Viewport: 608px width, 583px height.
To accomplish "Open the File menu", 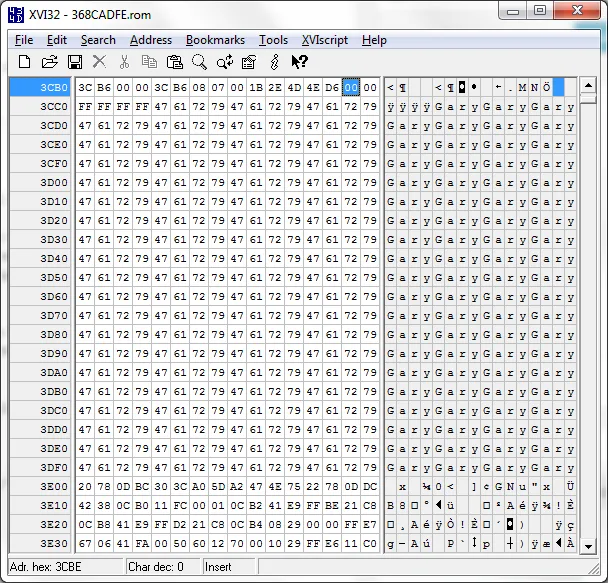I will 24,40.
